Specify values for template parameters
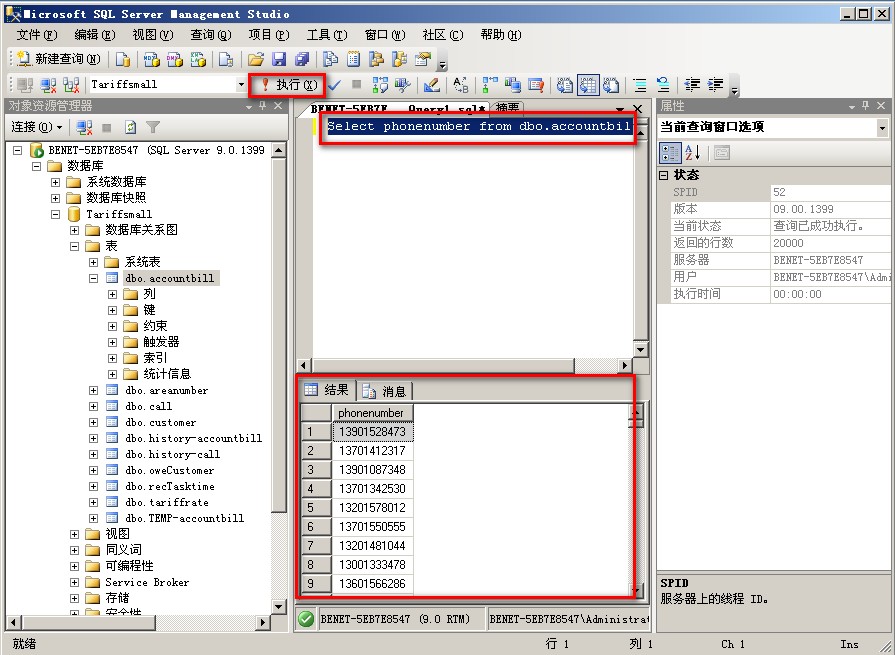 [x=460, y=85]
